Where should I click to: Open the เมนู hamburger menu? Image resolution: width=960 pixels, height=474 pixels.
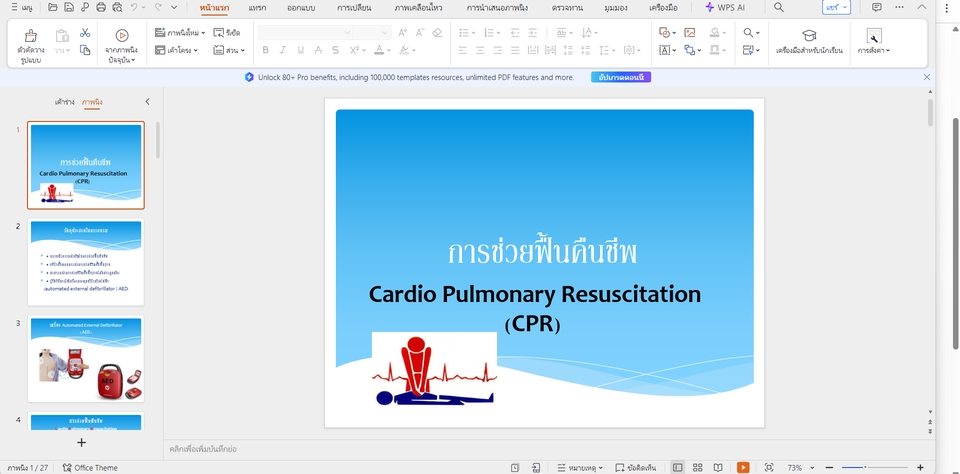(23, 7)
